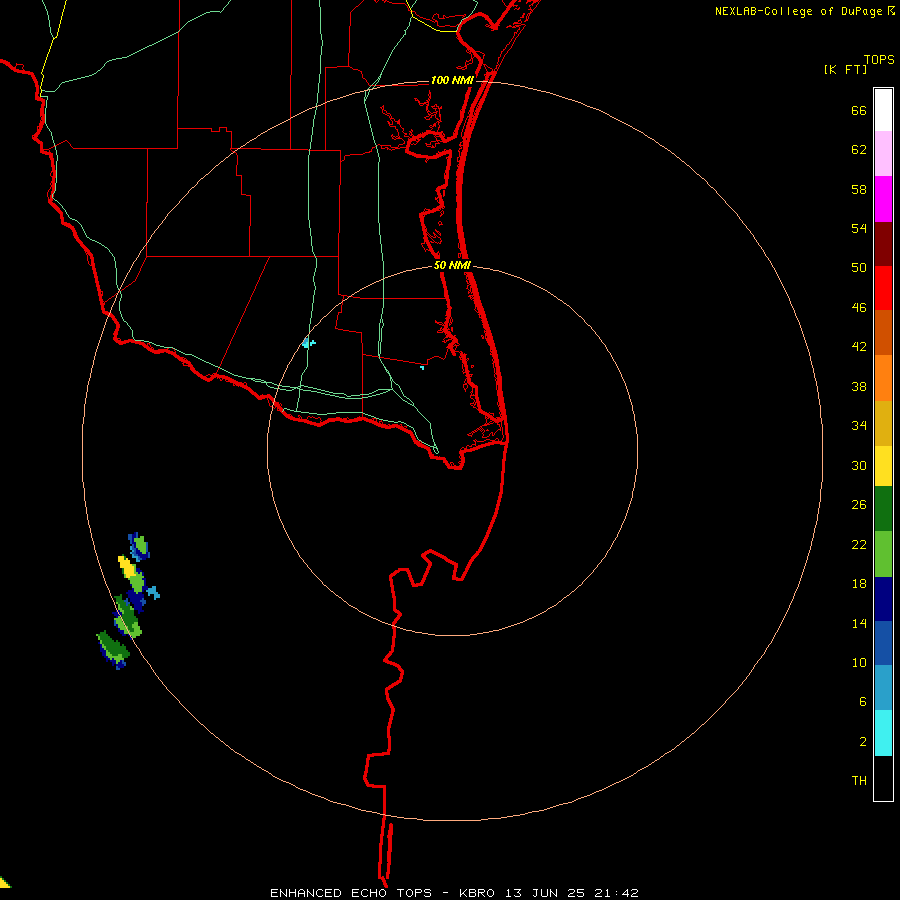Click the yellow triangle in bottom-left corner
Image resolution: width=900 pixels, height=900 pixels.
coord(5,882)
